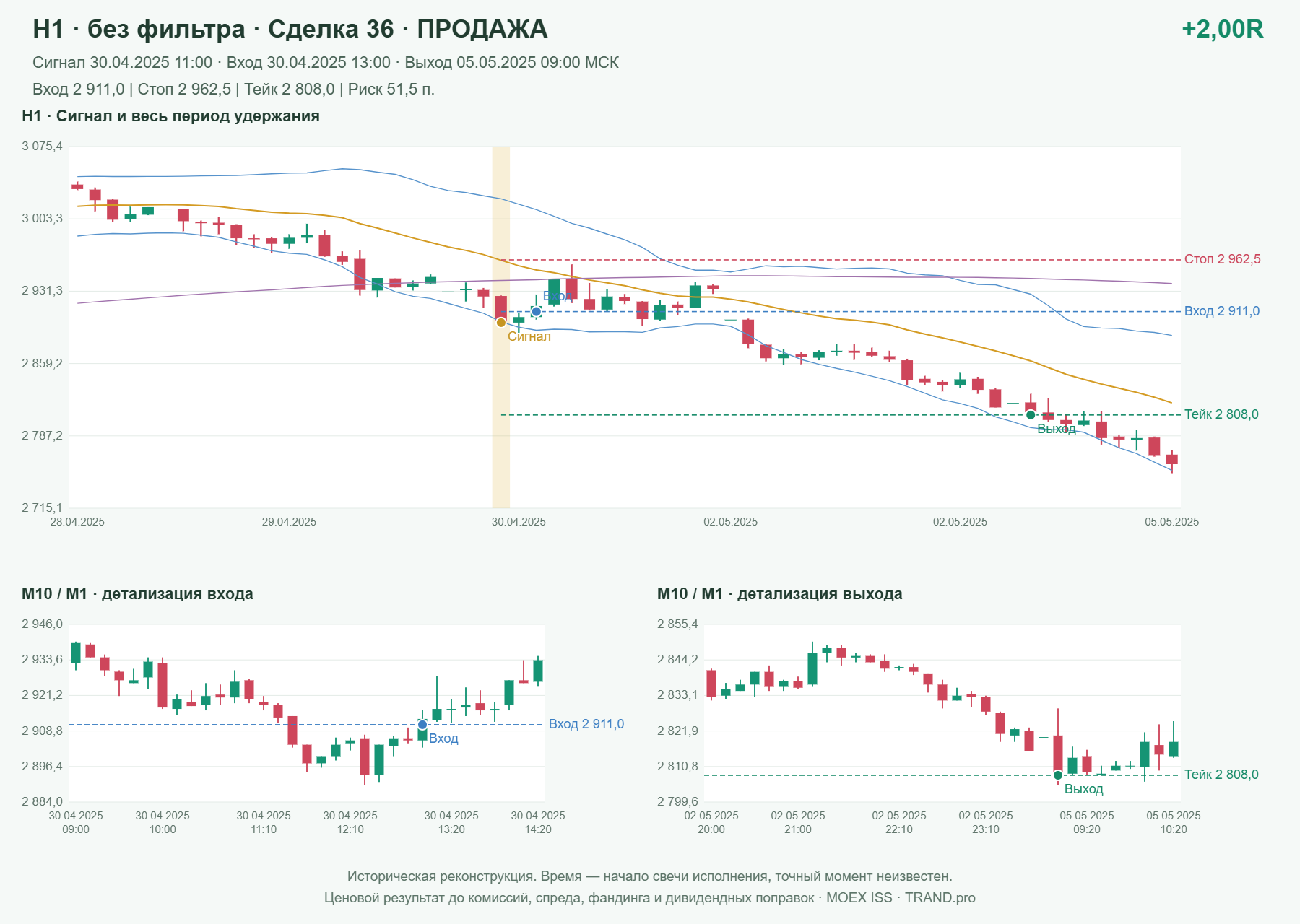Click the '02.05.2025 20:00' time label
Image resolution: width=1300 pixels, height=924 pixels.
pyautogui.click(x=711, y=822)
